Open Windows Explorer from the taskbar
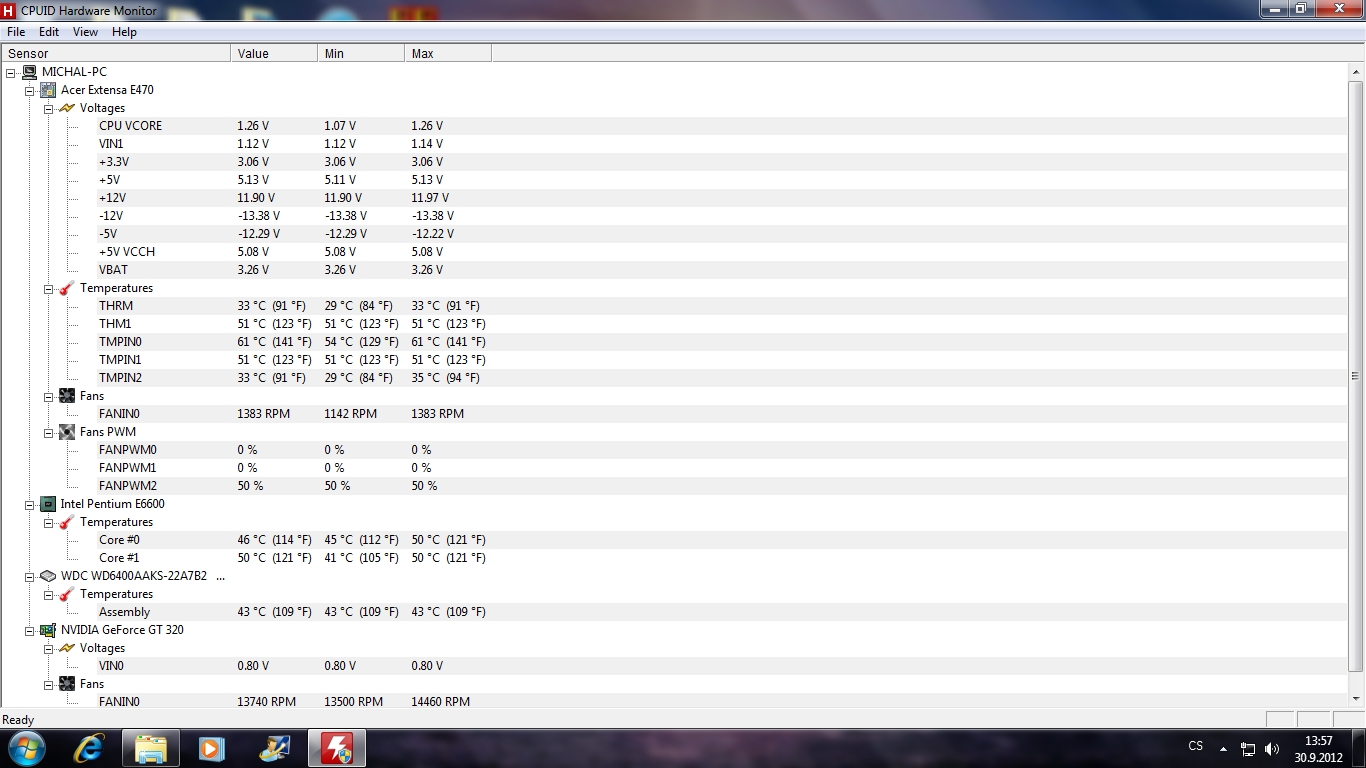1366x768 pixels. point(151,748)
